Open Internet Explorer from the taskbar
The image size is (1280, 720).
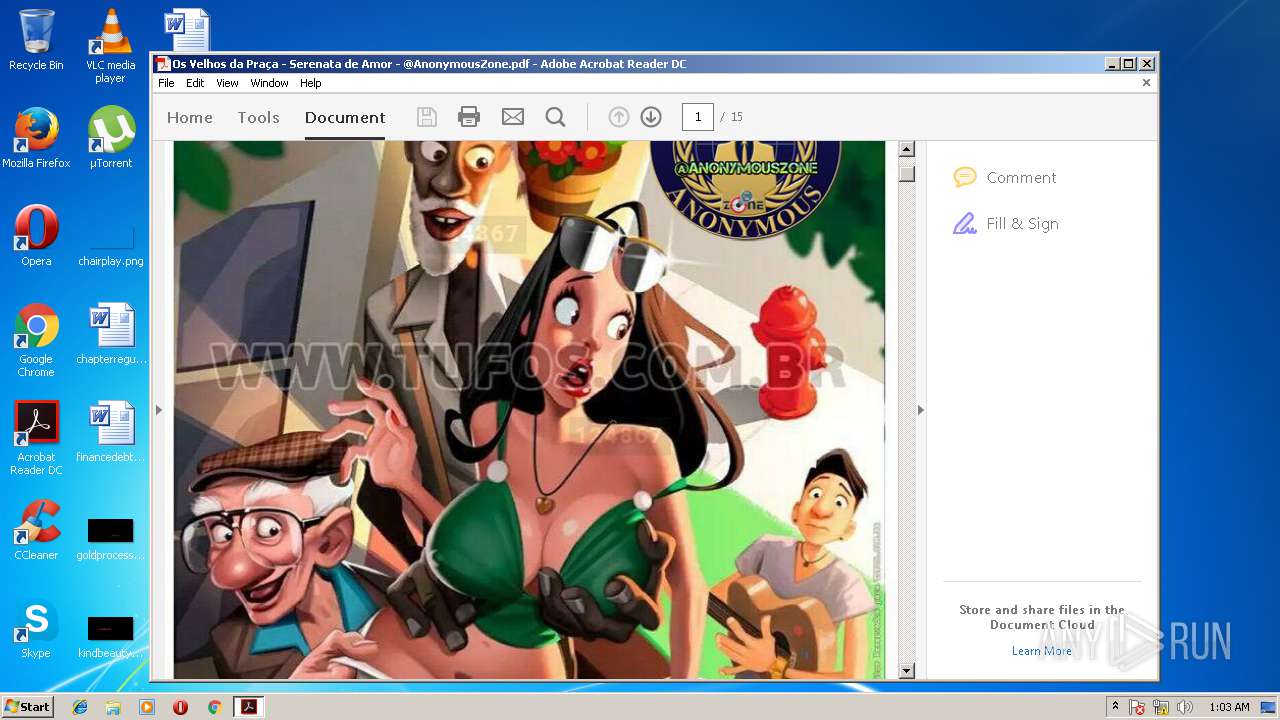(x=80, y=707)
